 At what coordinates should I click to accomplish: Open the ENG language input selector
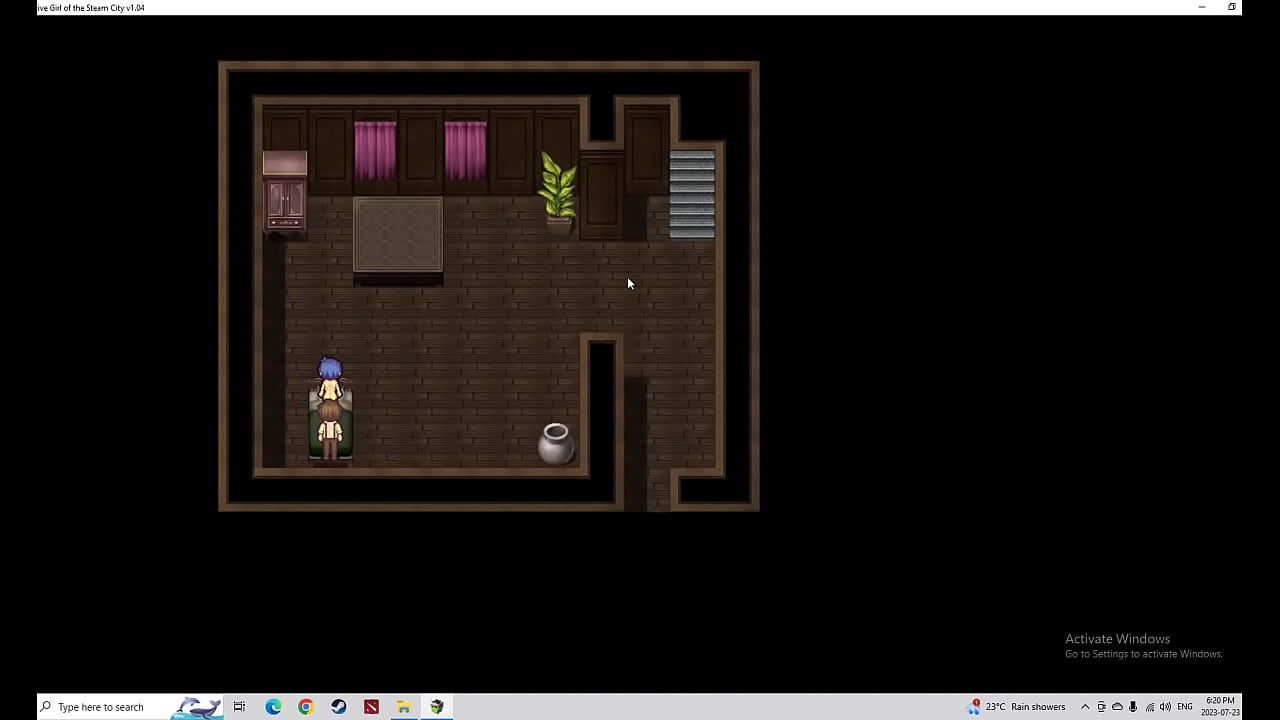pyautogui.click(x=1185, y=707)
